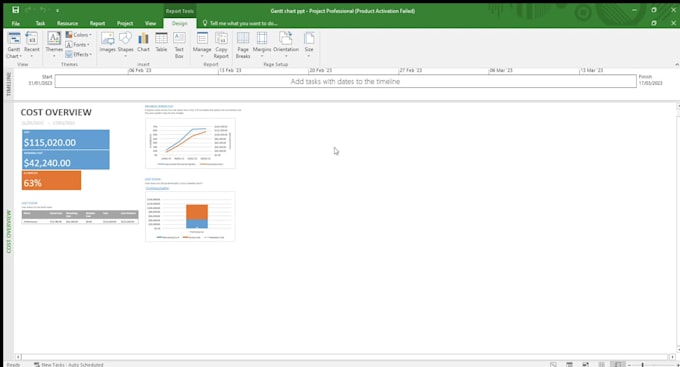Expand the Recent dropdown arrow

(x=31, y=56)
